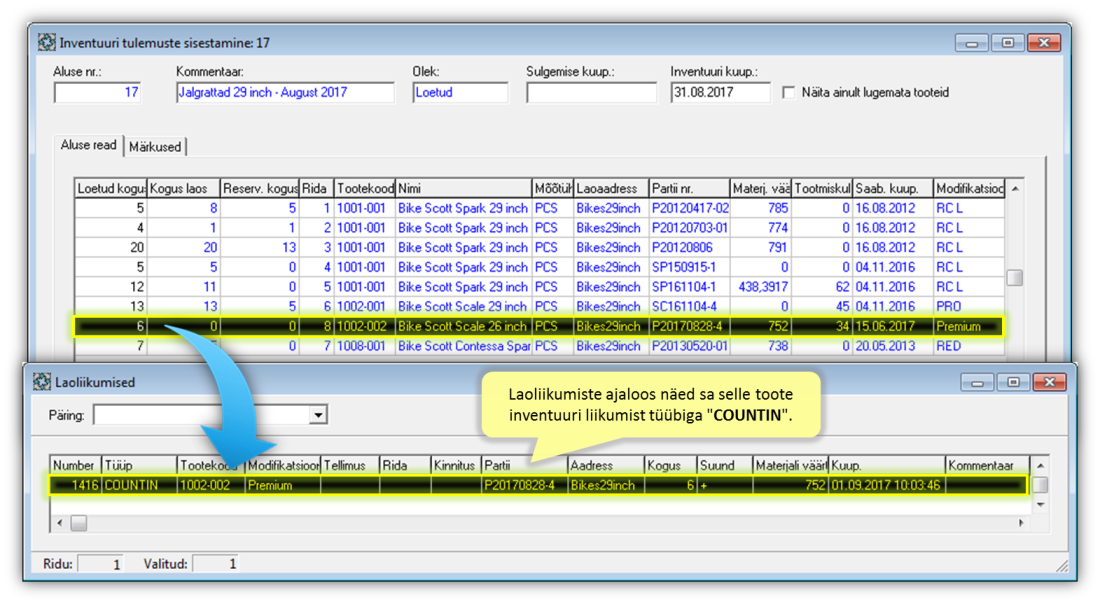Select batch cell P20120417-02

point(690,208)
